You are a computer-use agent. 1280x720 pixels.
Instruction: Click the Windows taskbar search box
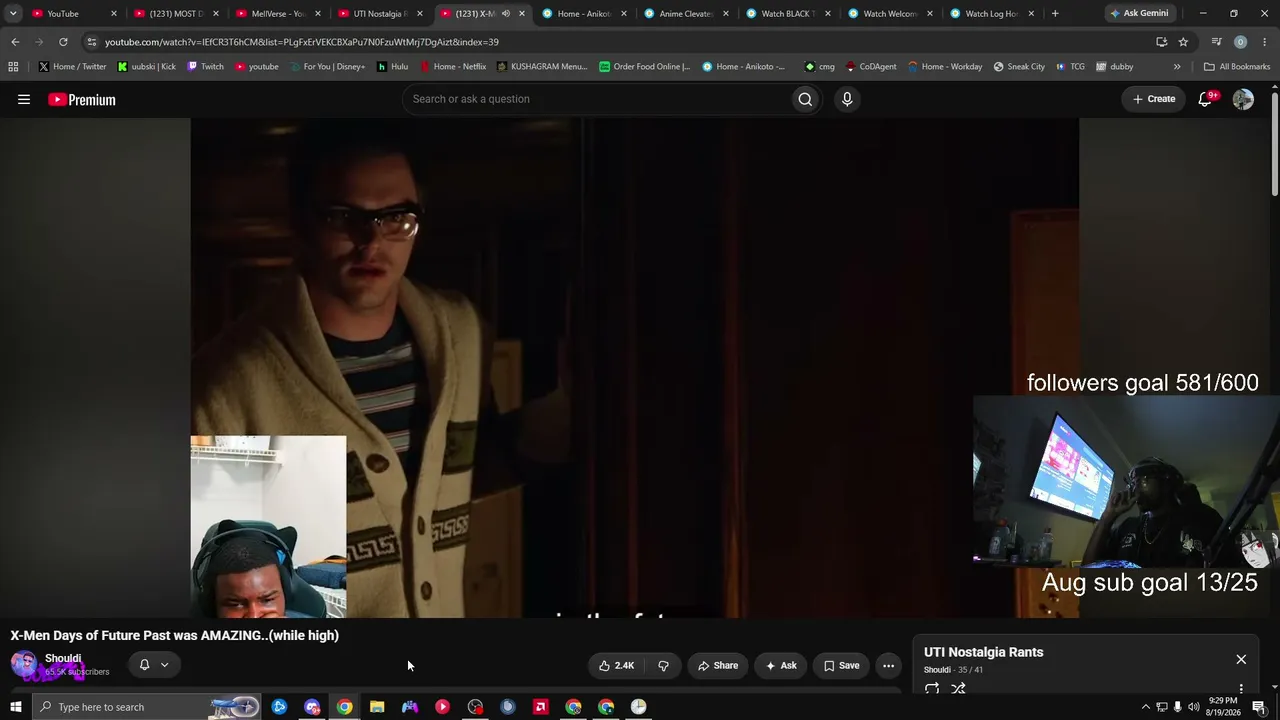[146, 707]
